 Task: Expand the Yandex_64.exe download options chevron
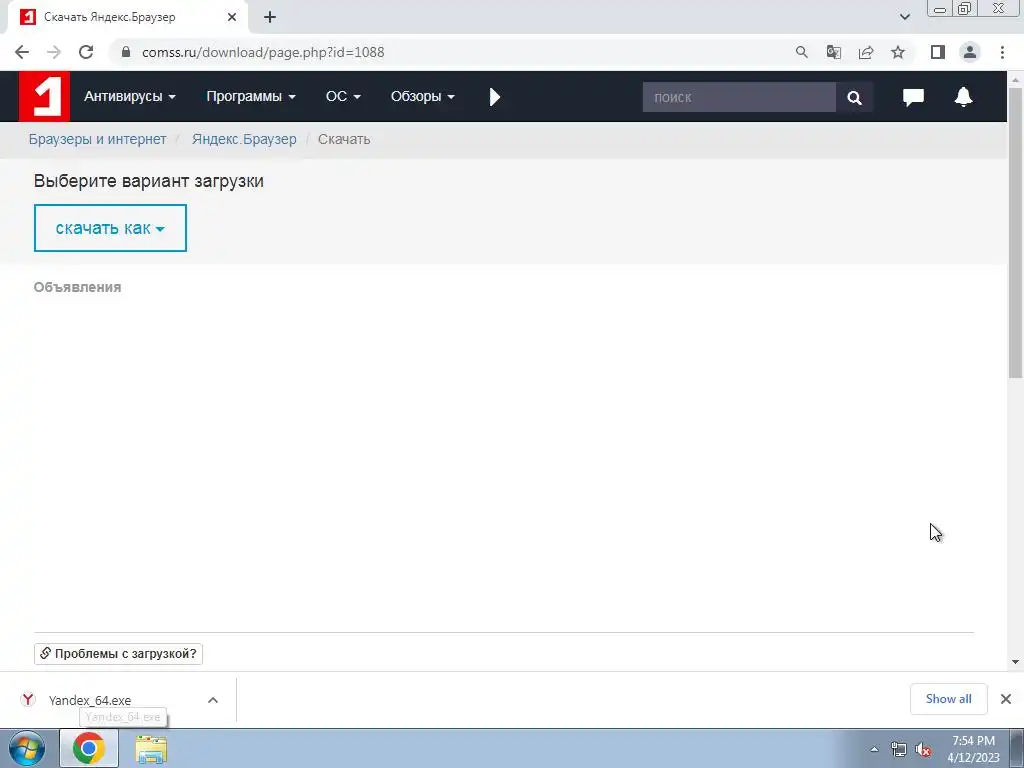(213, 700)
